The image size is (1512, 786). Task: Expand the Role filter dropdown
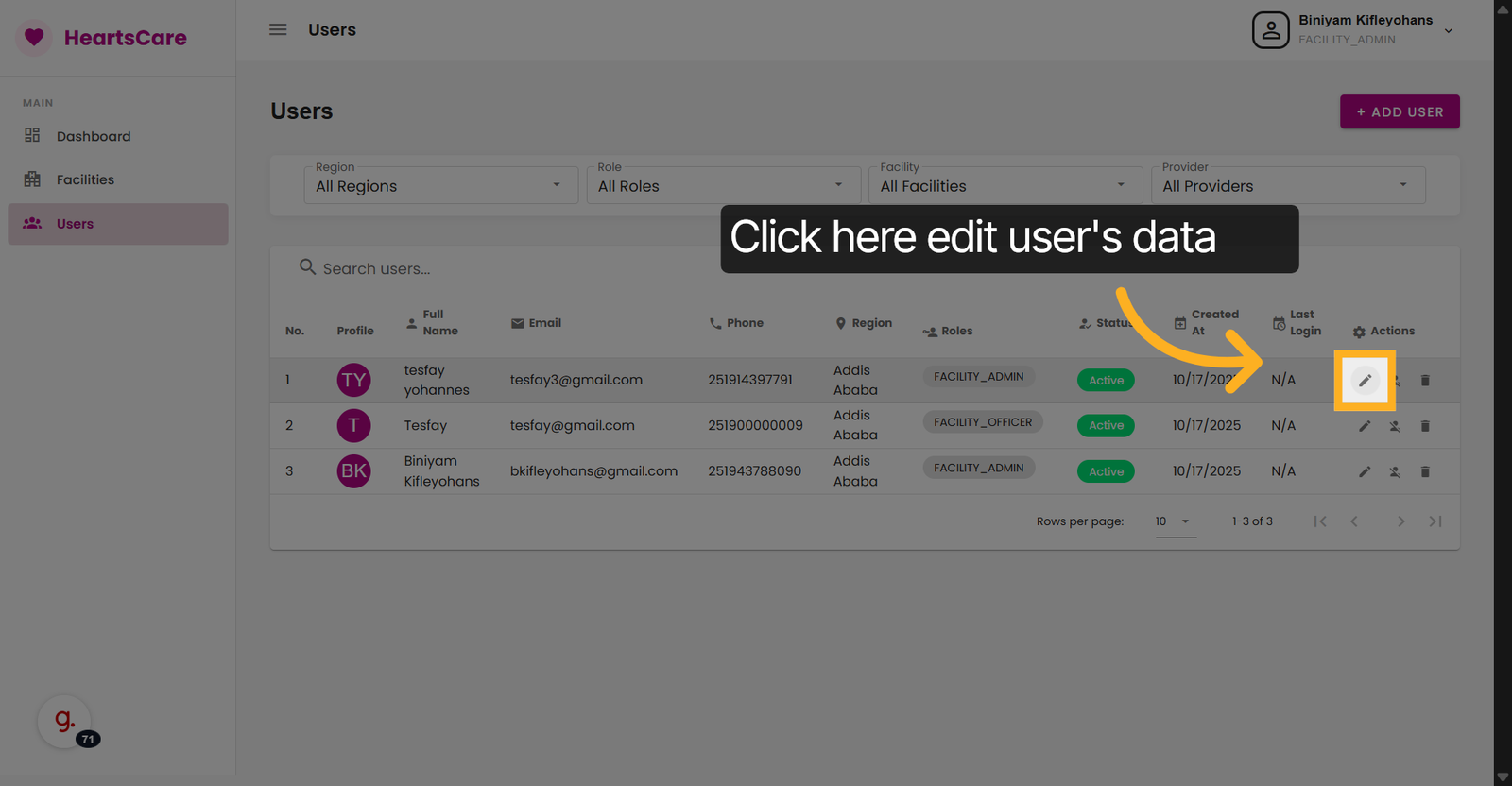(x=722, y=185)
